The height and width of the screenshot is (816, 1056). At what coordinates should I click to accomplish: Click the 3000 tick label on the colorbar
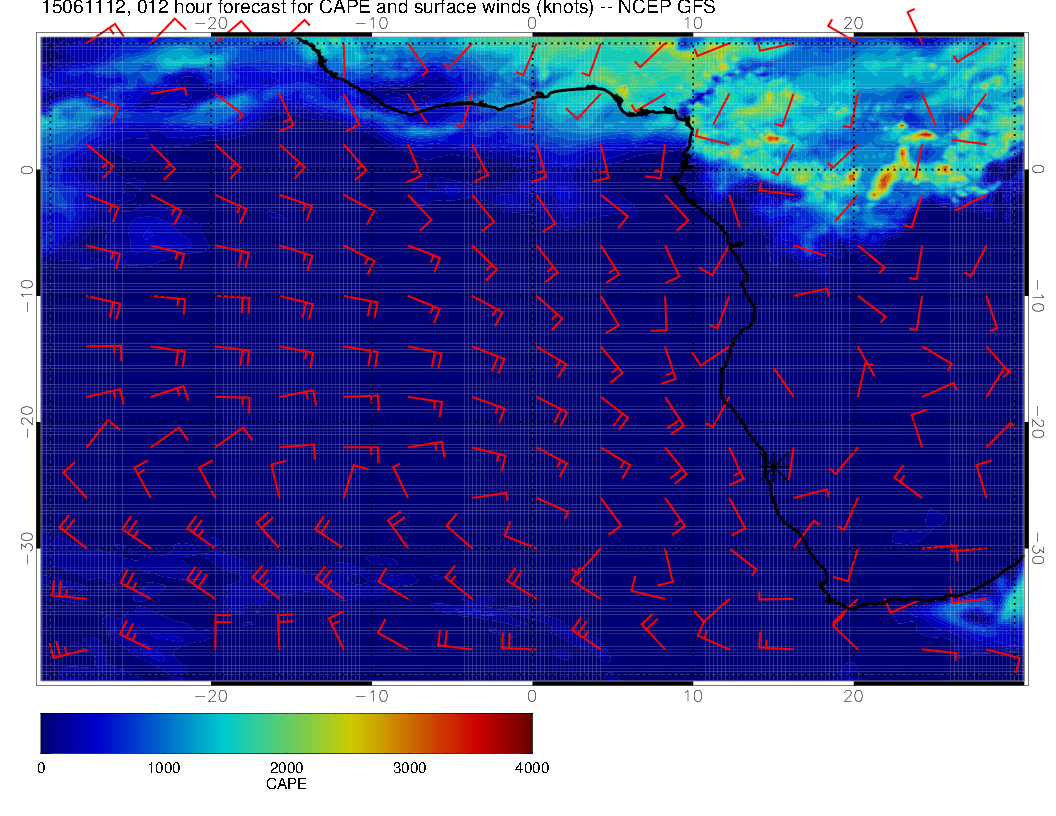coord(409,768)
